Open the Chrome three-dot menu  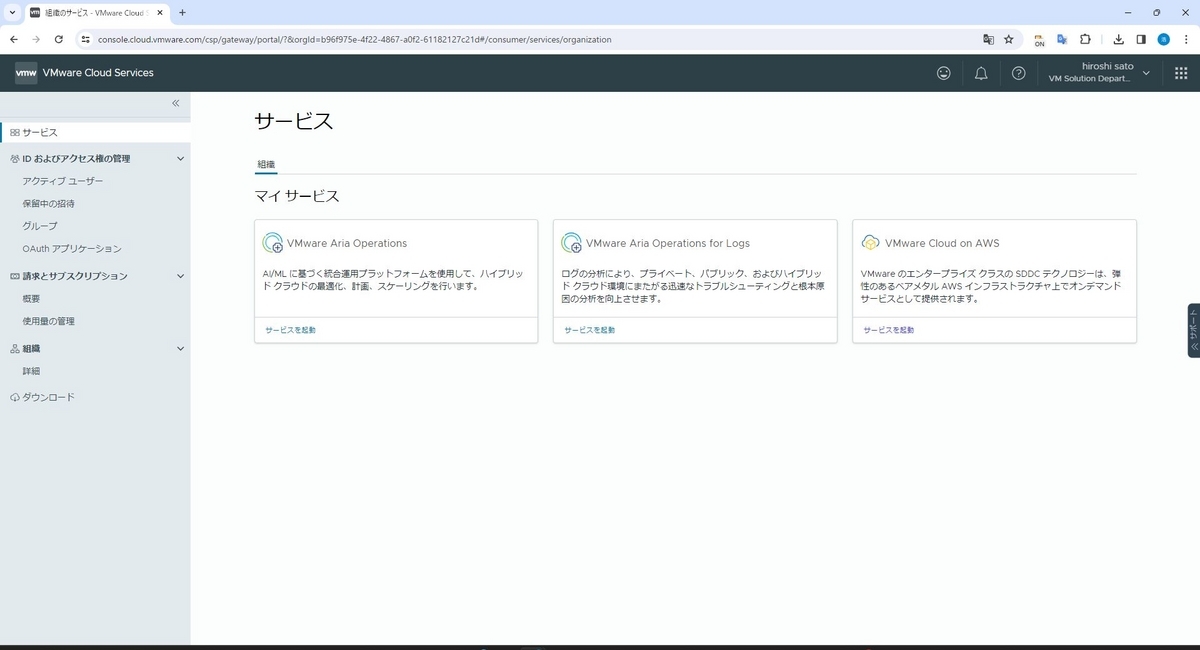1185,39
